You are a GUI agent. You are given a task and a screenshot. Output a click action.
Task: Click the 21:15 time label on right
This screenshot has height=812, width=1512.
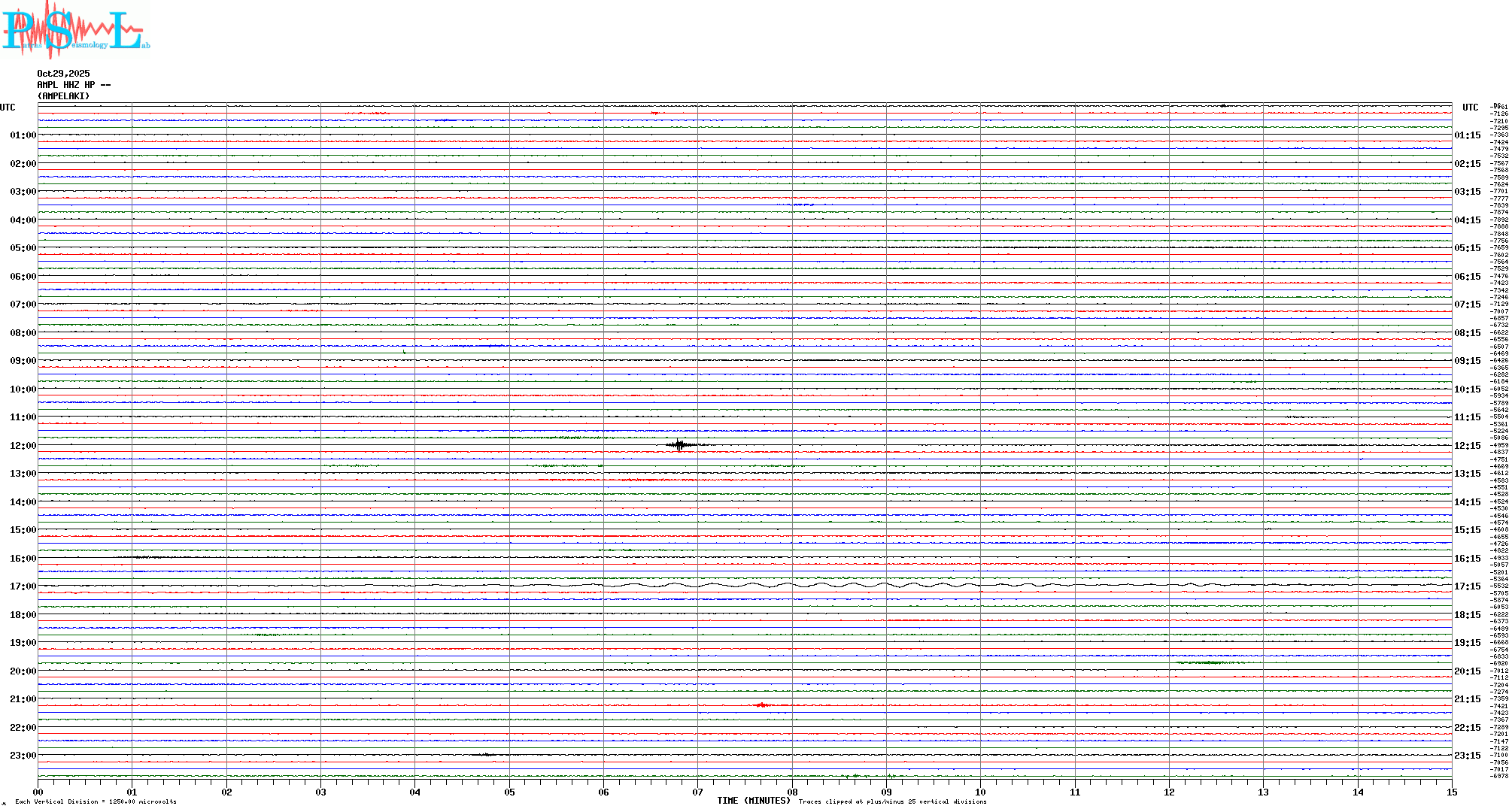[x=1467, y=699]
